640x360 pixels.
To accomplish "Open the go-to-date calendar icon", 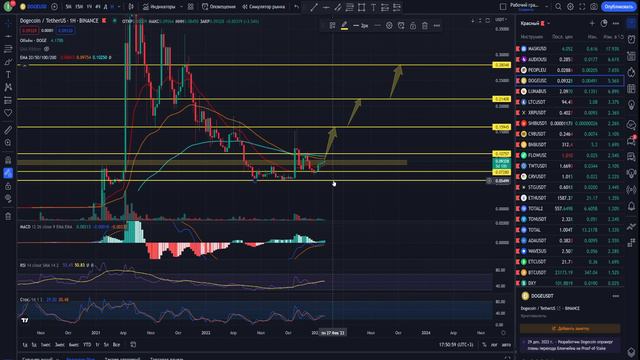I will point(133,344).
